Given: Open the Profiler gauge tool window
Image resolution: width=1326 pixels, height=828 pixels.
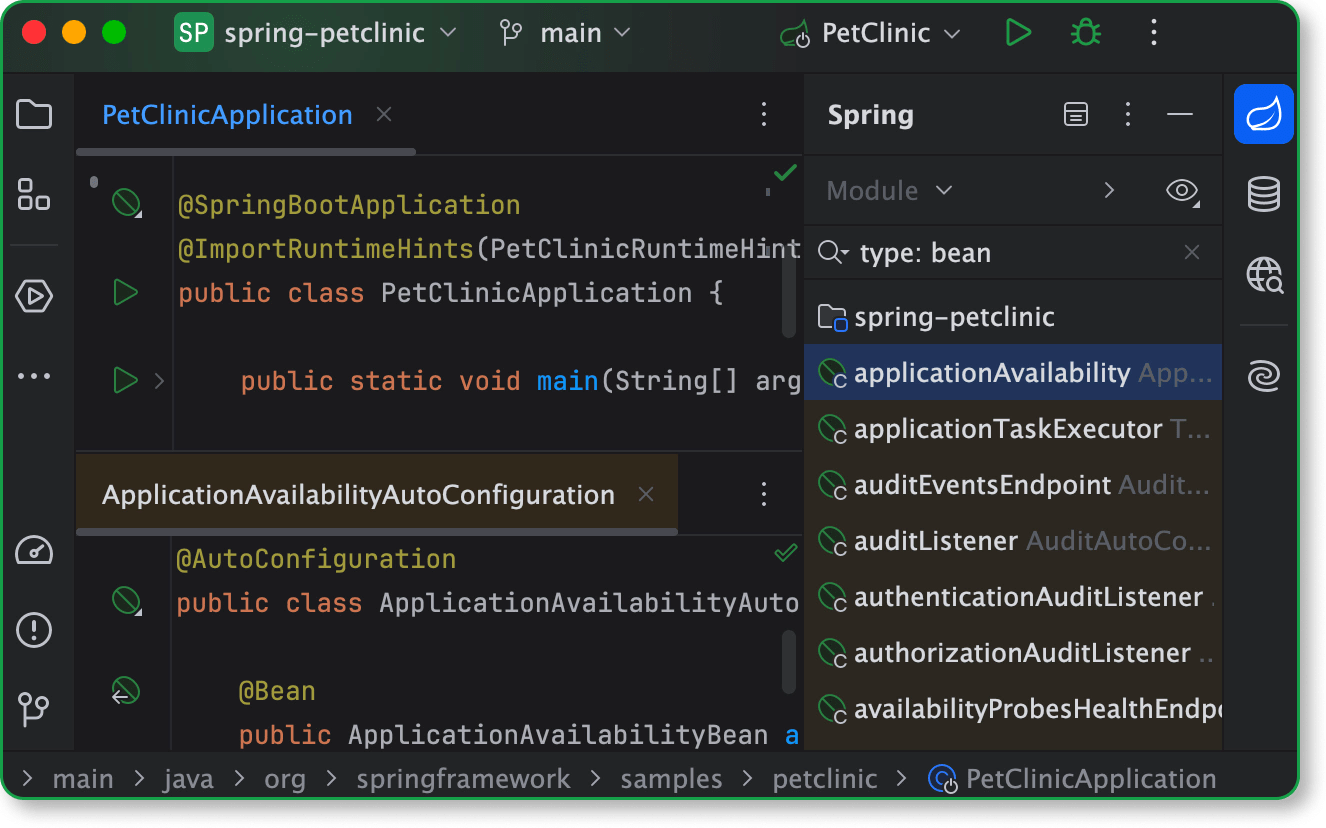Looking at the screenshot, I should click(x=34, y=550).
